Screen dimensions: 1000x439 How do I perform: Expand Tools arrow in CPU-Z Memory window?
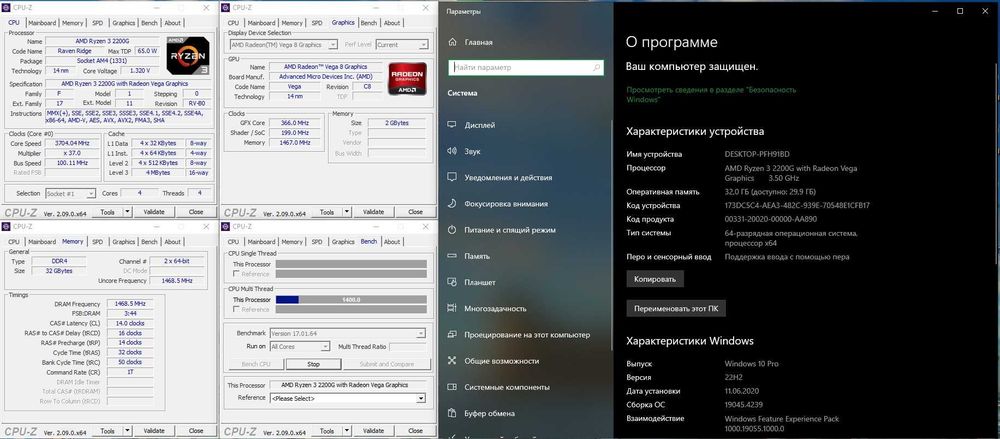tap(127, 431)
